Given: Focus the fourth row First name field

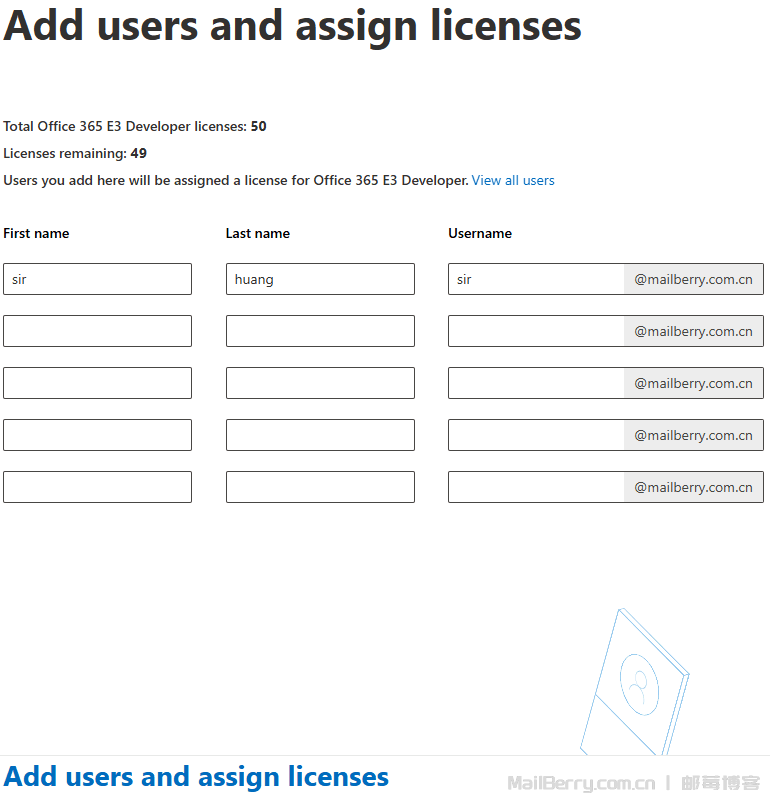Looking at the screenshot, I should (x=97, y=435).
